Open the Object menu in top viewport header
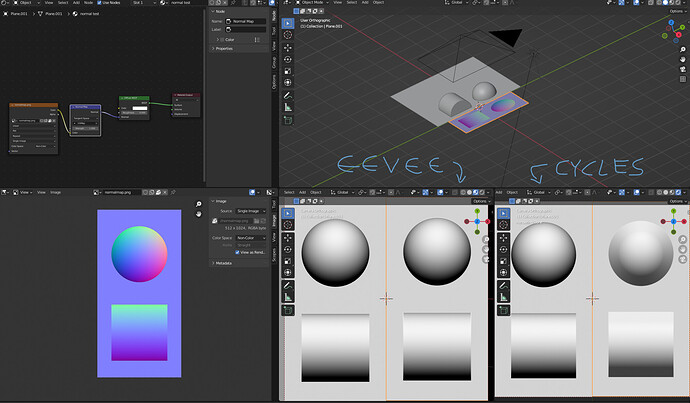Screen dimensions: 690x403 [x=378, y=3]
